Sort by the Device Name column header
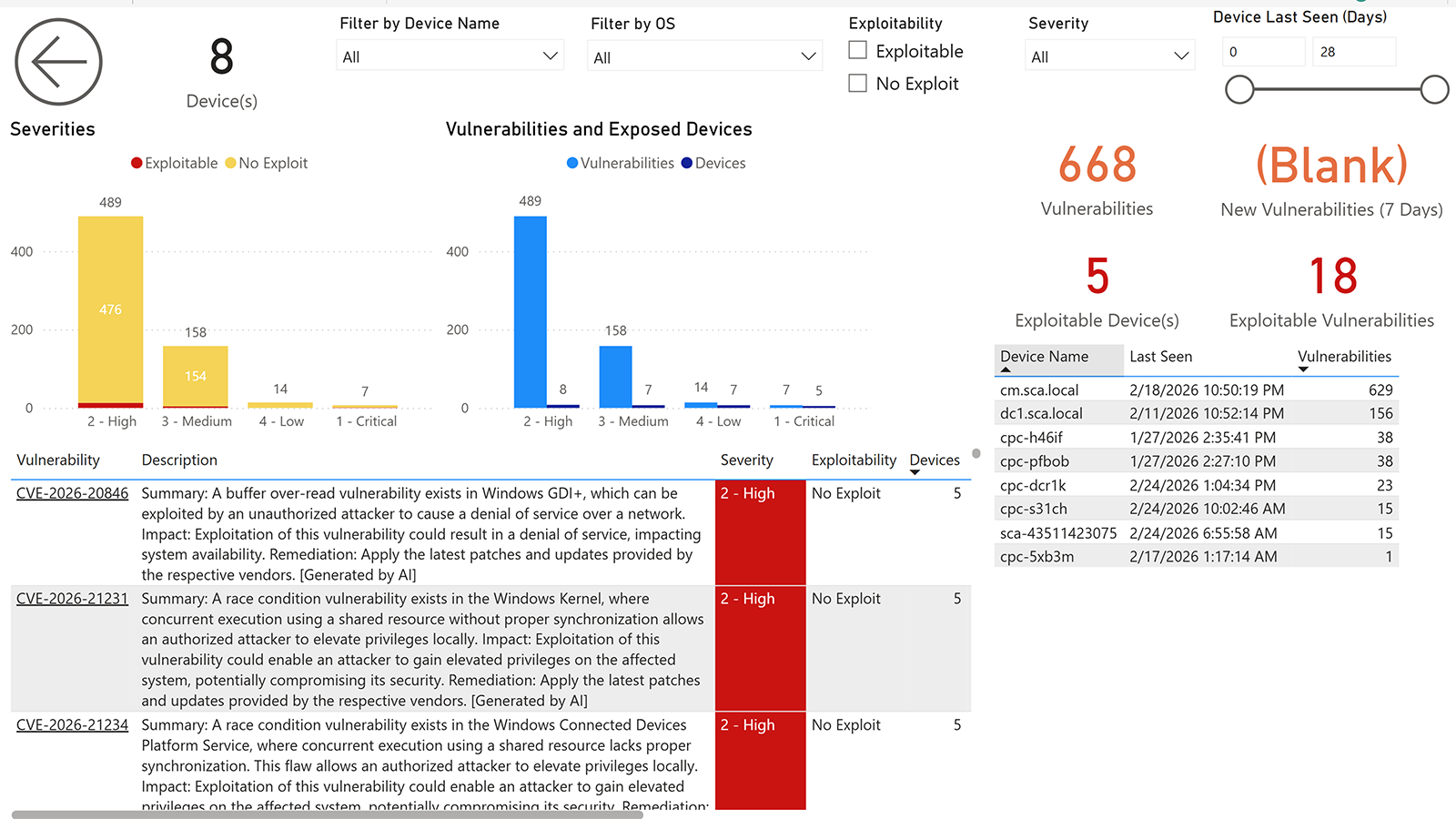Screen dimensions: 1456x819 pos(1044,357)
